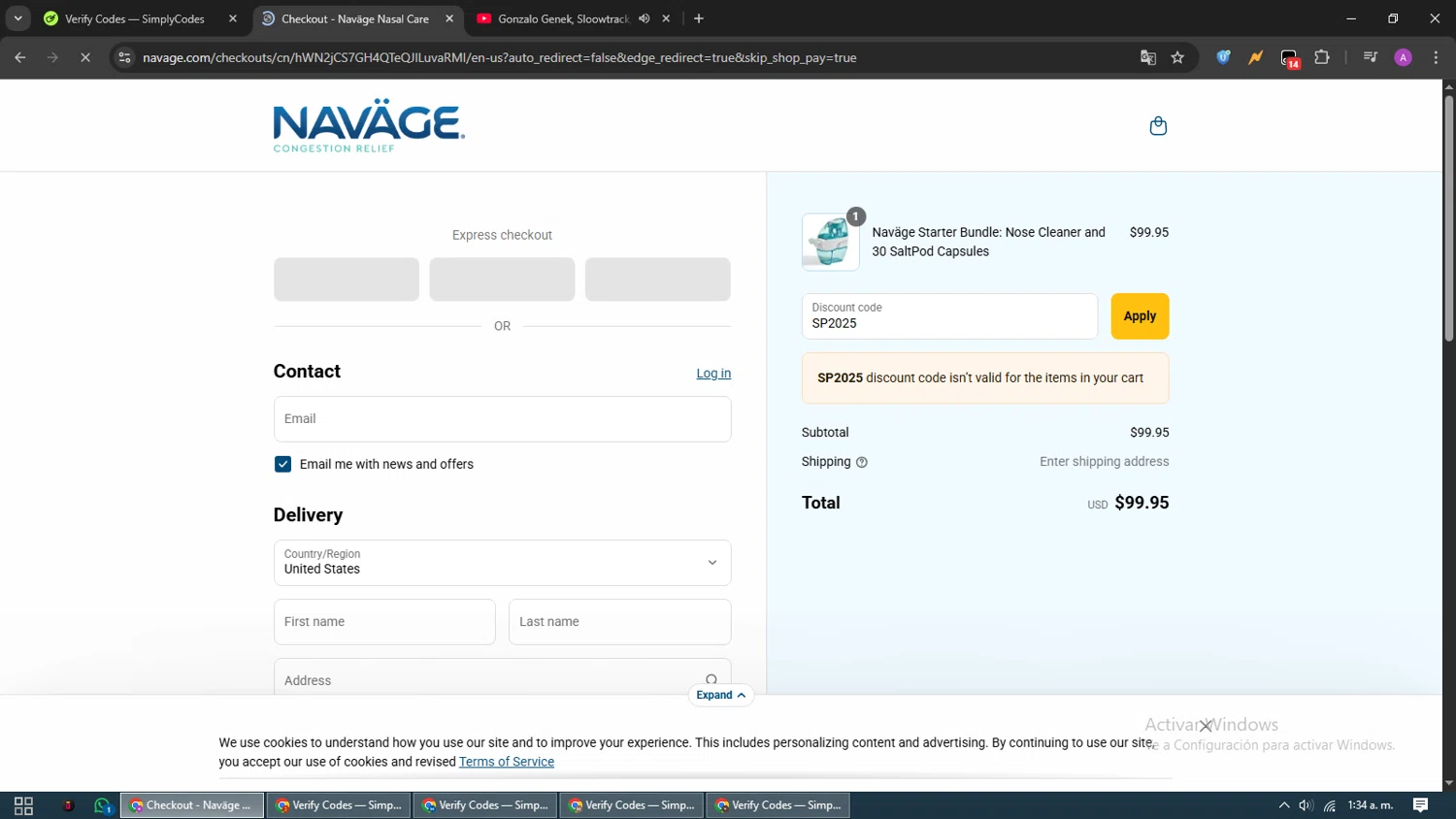1456x819 pixels.
Task: Open the orange lightning bolt extension
Action: [x=1256, y=58]
